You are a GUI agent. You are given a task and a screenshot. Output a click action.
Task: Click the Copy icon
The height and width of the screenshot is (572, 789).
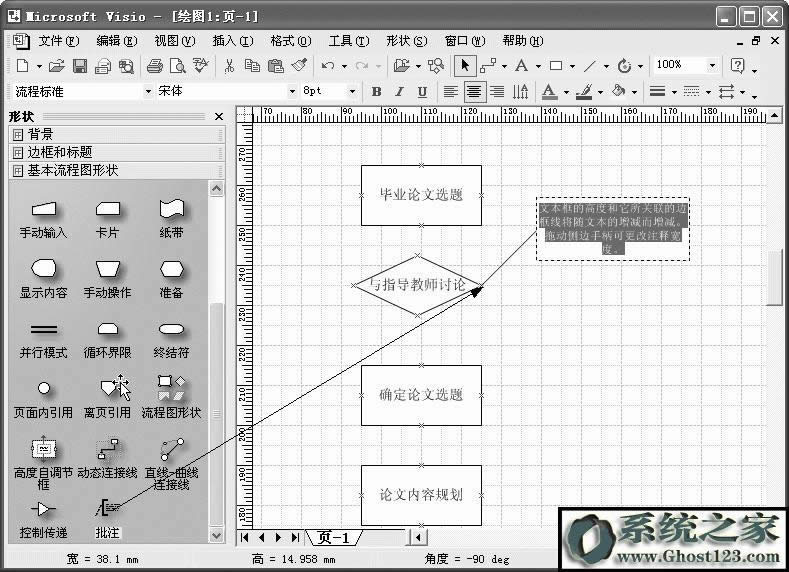[252, 65]
